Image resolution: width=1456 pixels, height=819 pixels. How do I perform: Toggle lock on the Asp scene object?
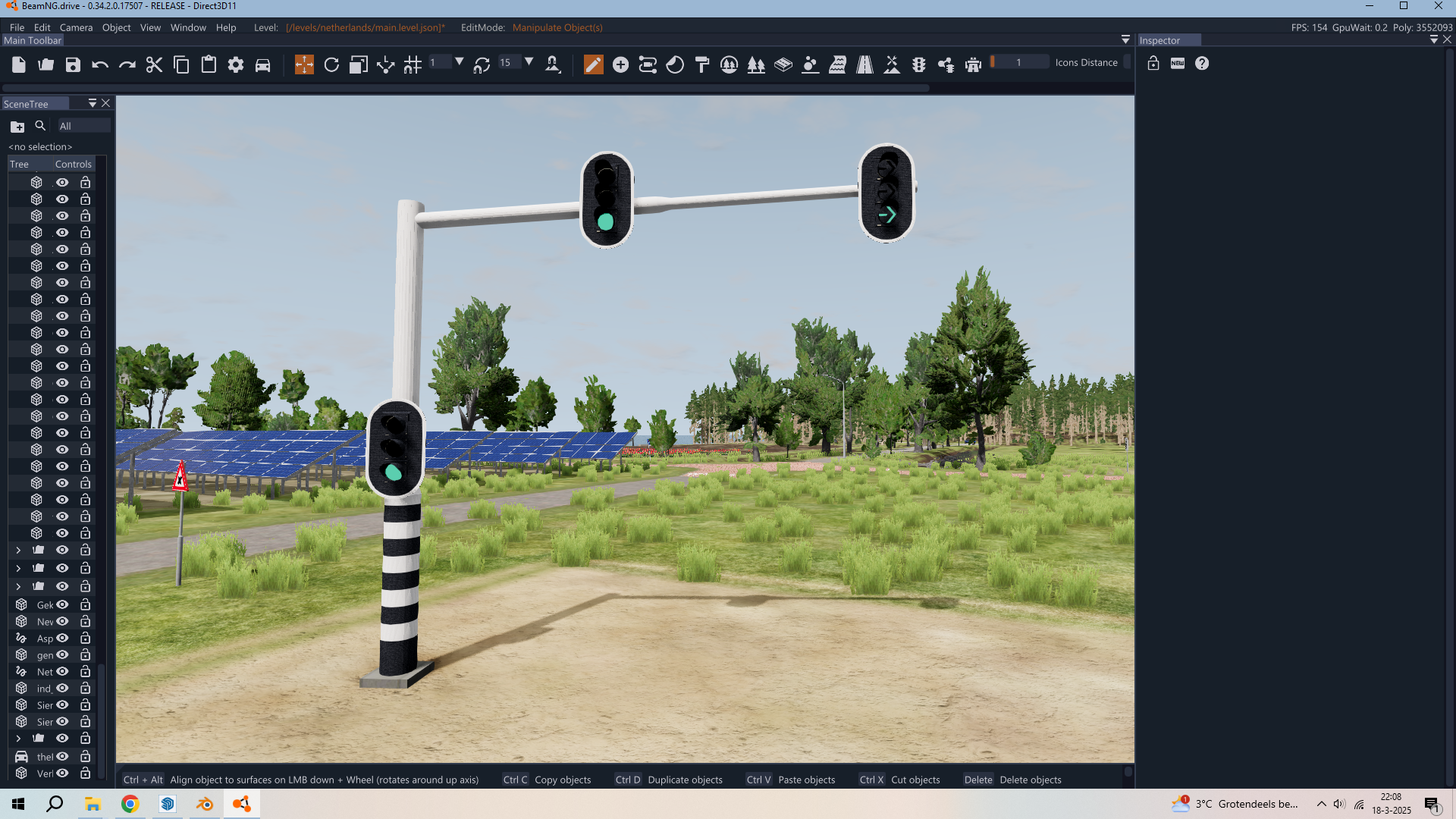click(x=86, y=638)
